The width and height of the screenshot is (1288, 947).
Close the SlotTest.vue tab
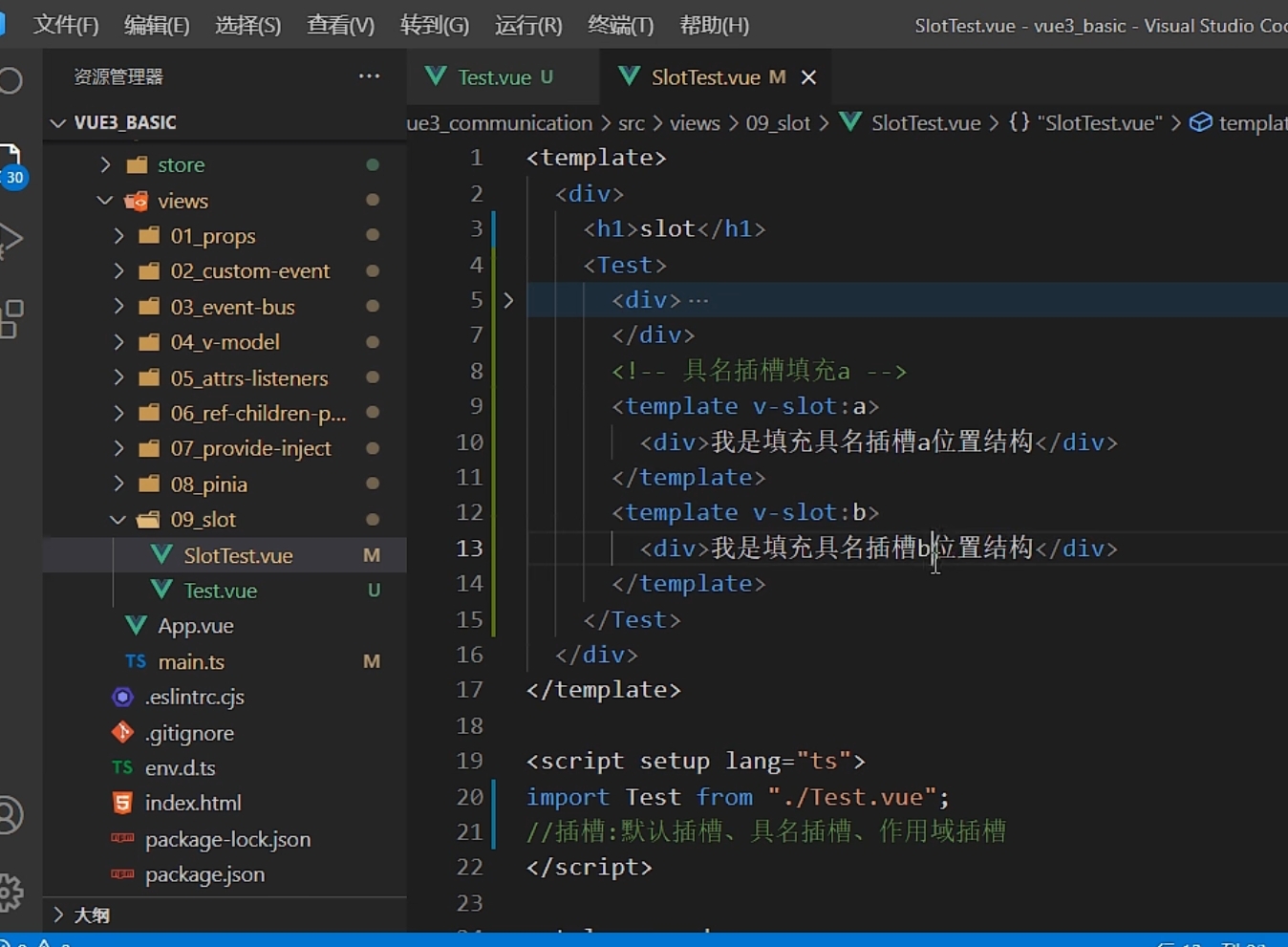point(808,77)
